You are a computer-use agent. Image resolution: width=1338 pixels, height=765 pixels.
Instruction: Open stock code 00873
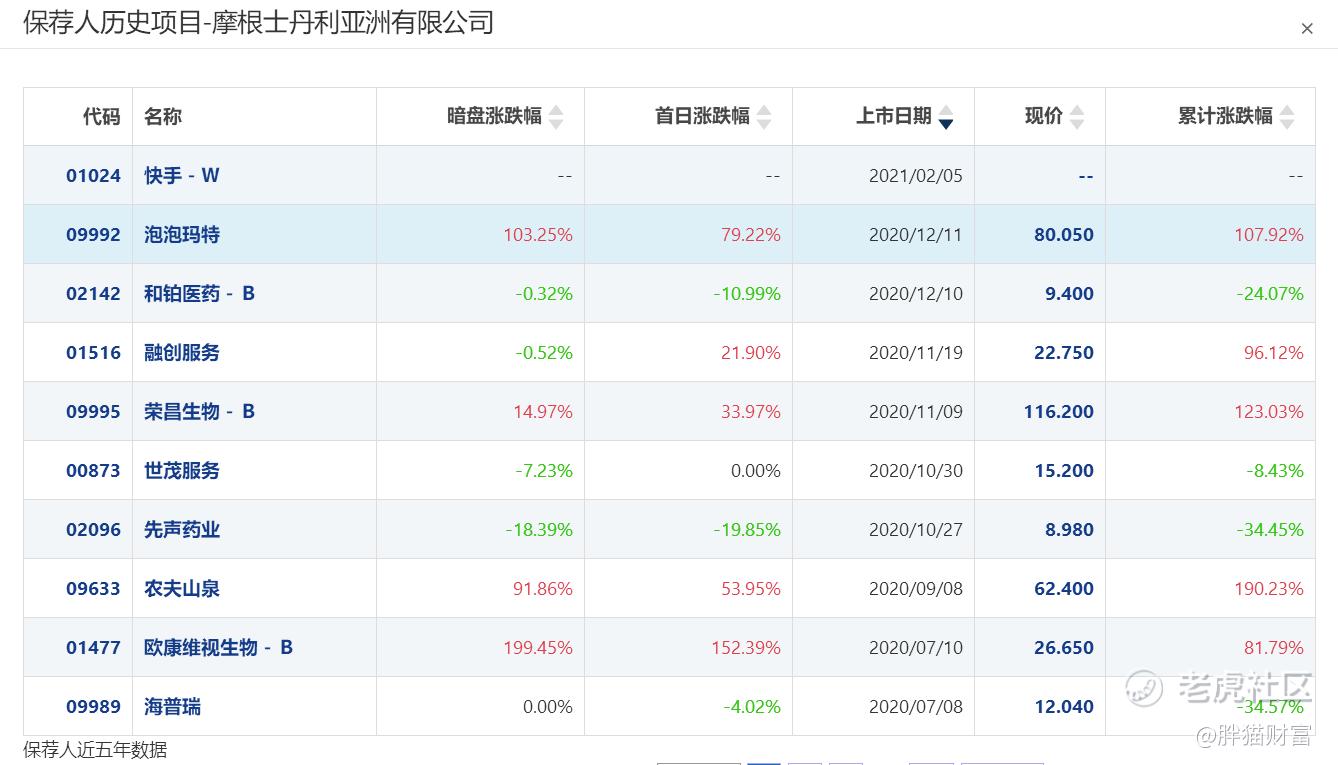point(93,471)
